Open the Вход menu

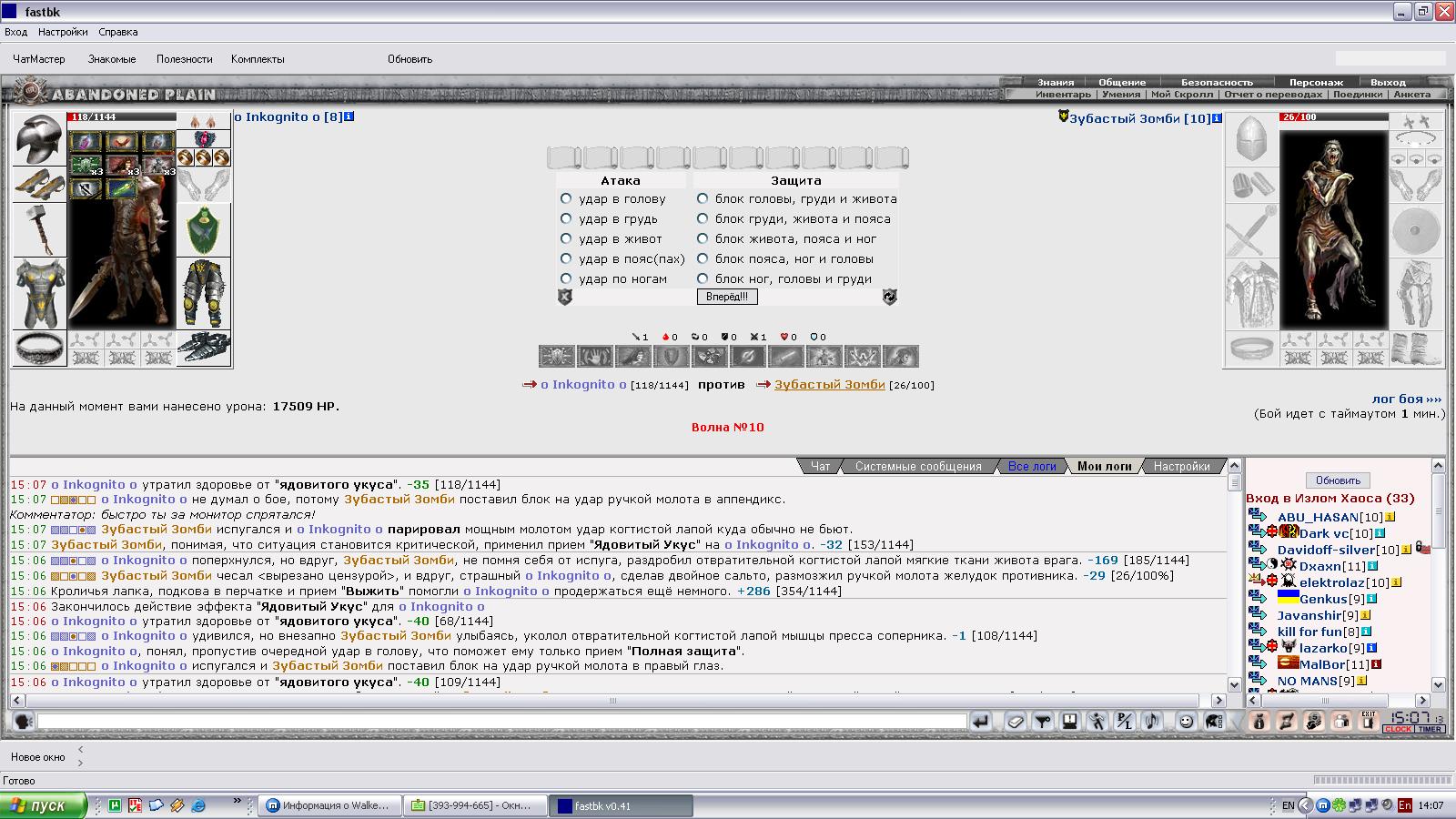15,32
